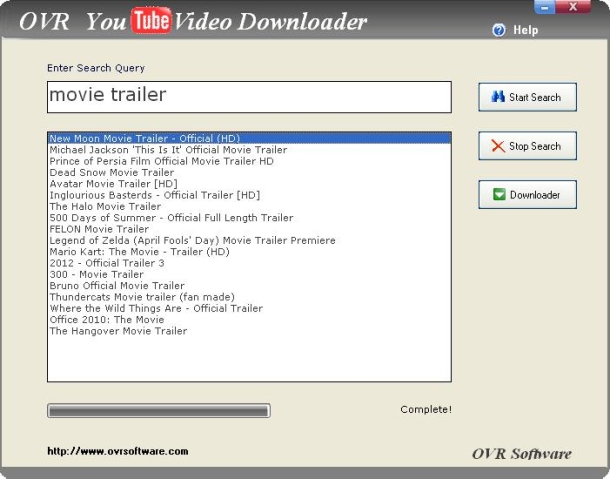610x479 pixels.
Task: Open the Downloader button label
Action: point(535,195)
